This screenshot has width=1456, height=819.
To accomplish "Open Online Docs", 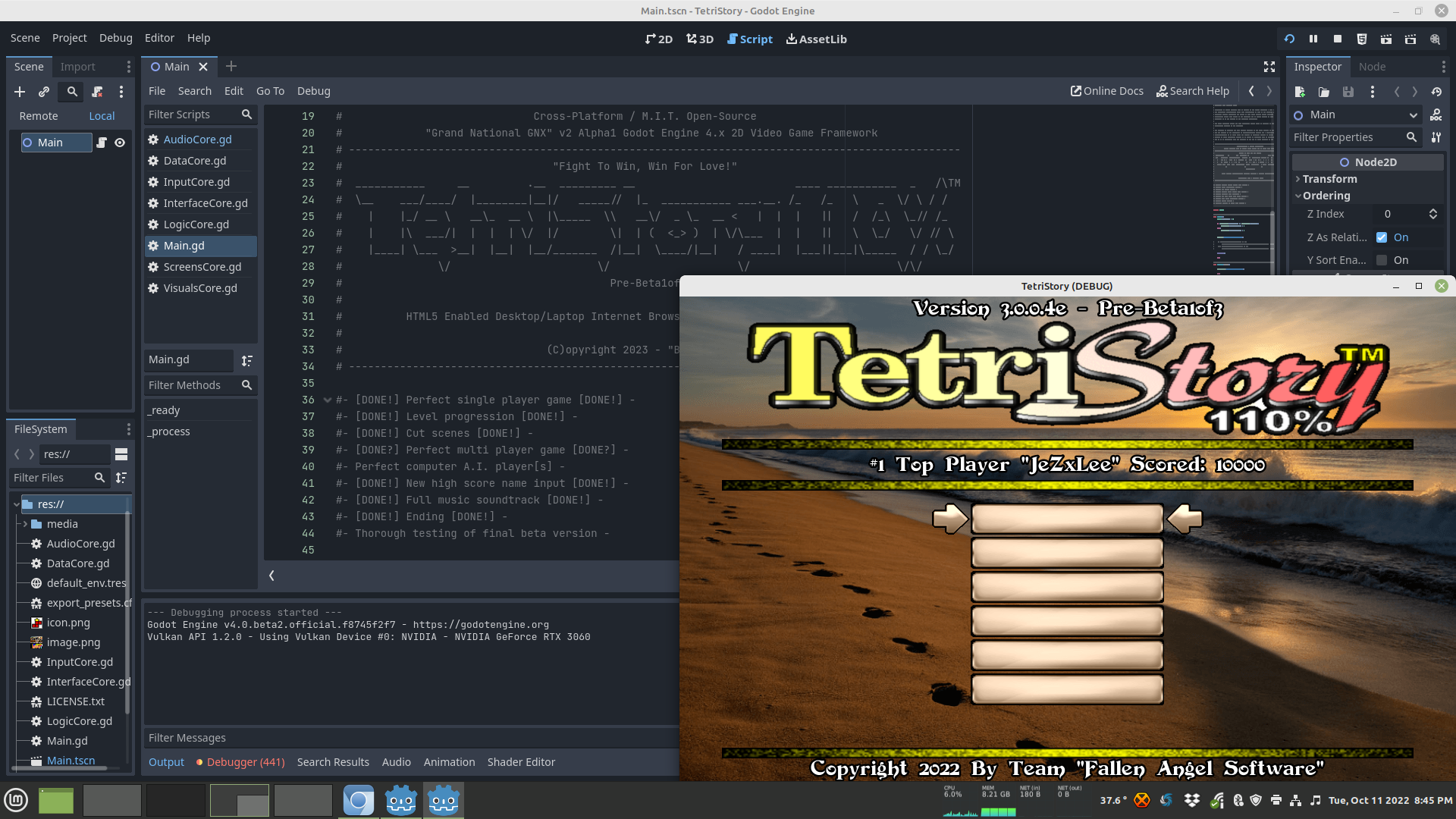I will [x=1106, y=91].
